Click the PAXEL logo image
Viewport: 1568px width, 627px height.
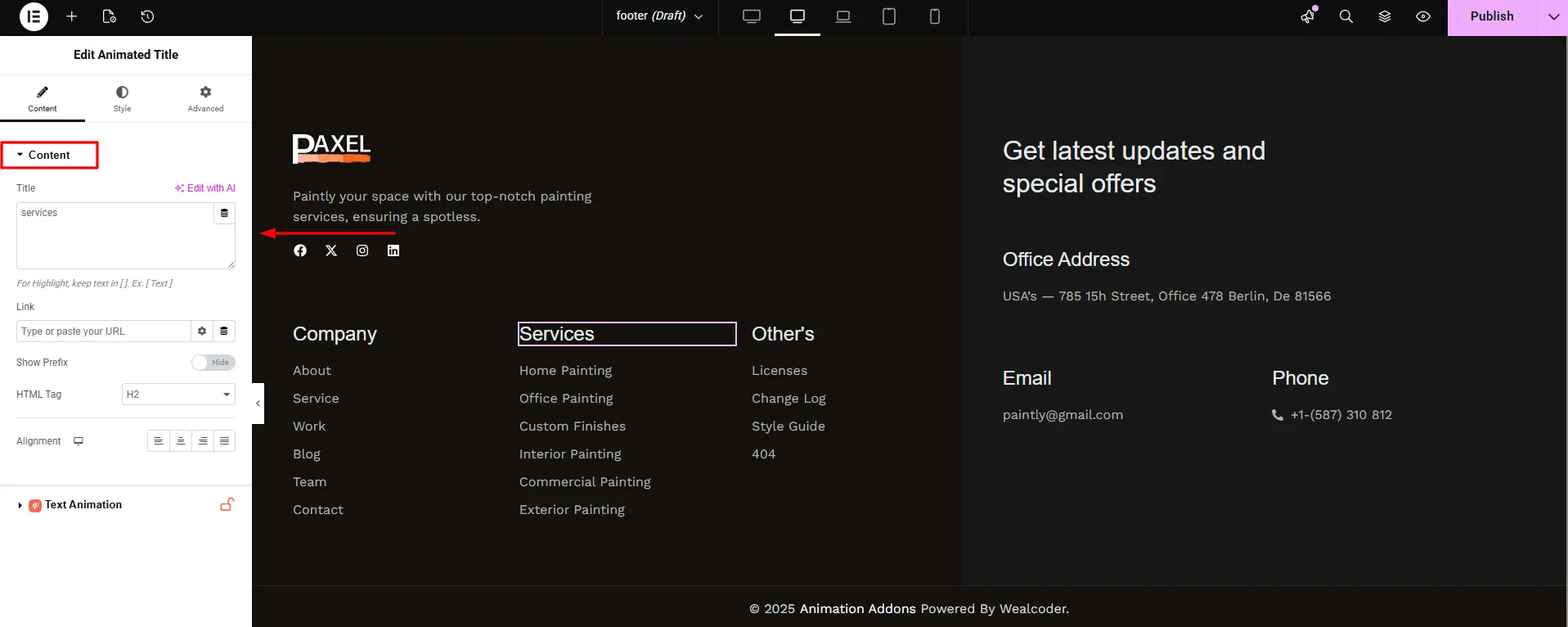(331, 149)
